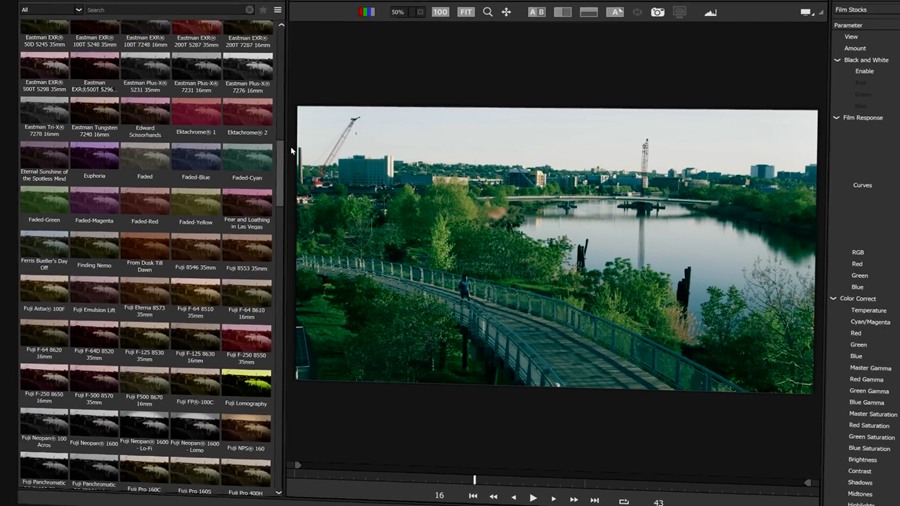Select the View parameter
Viewport: 900px width, 506px height.
851,37
